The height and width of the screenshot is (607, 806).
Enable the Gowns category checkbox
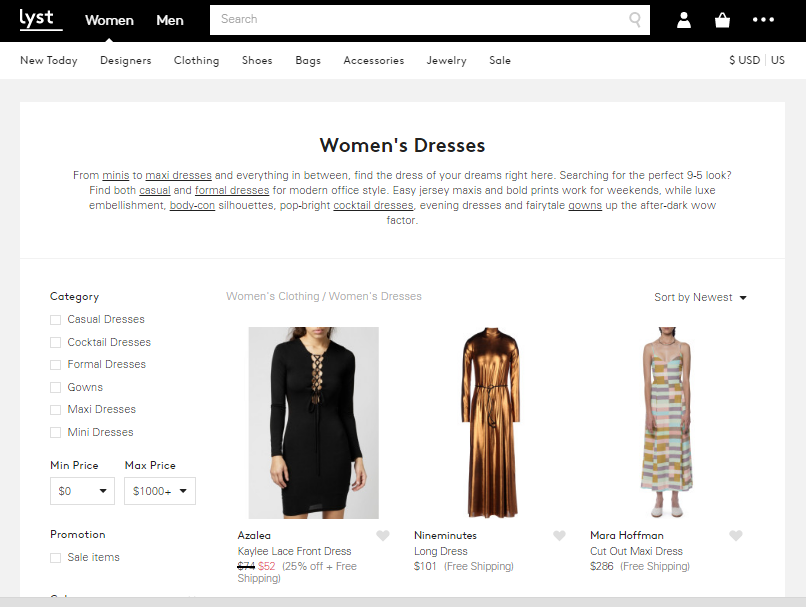click(x=56, y=388)
